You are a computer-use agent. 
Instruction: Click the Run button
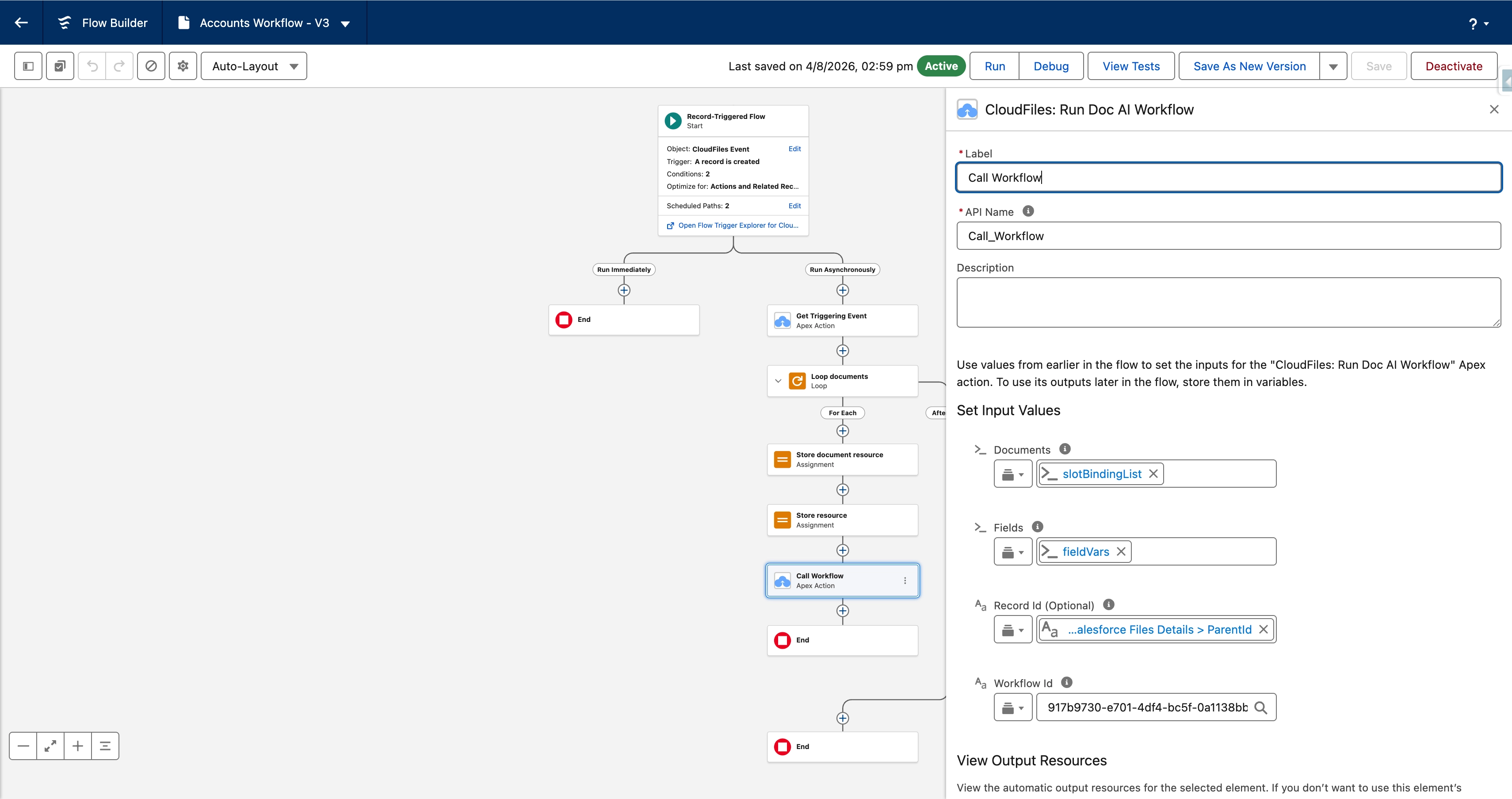[994, 66]
